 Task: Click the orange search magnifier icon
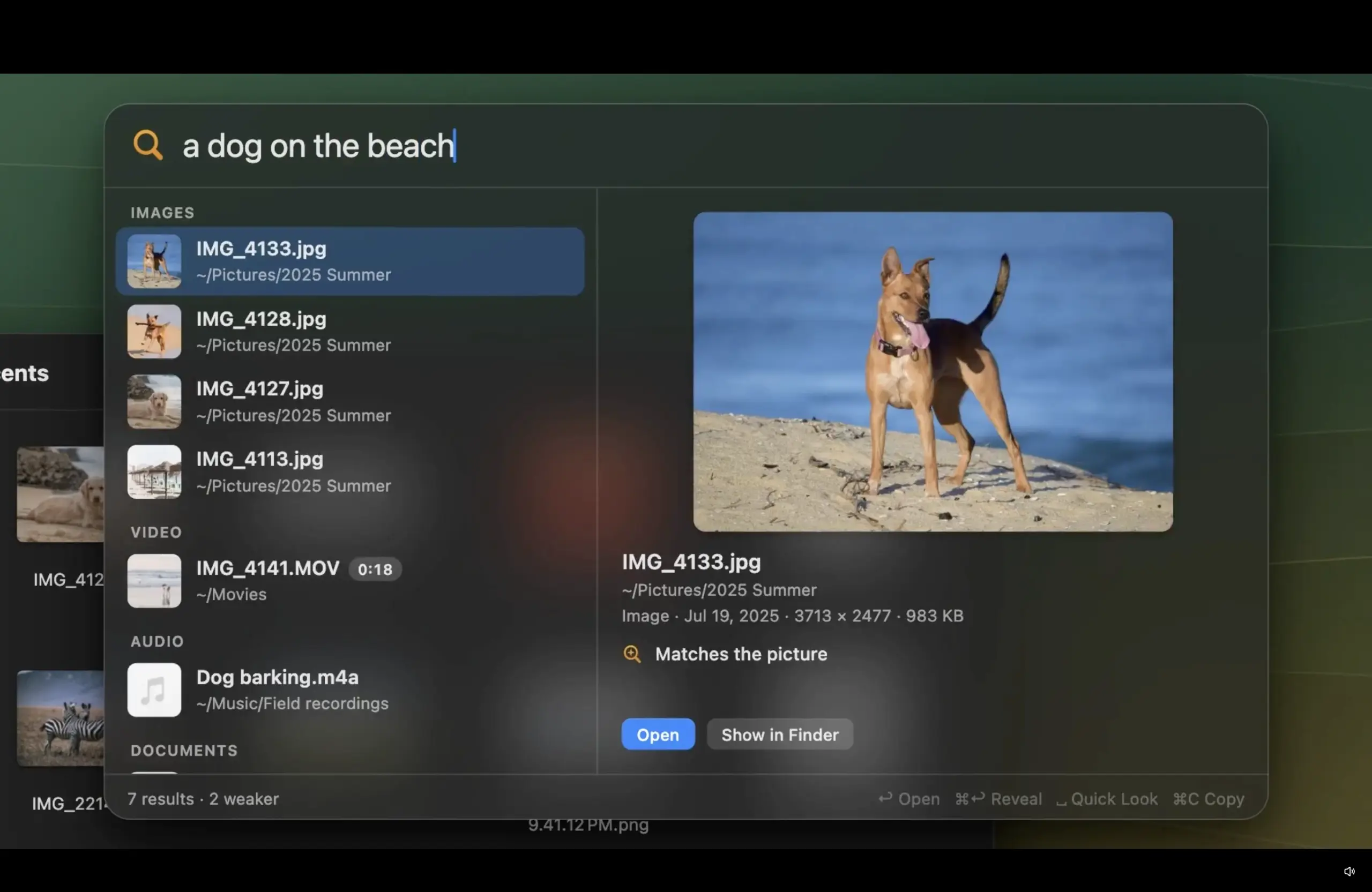point(147,145)
